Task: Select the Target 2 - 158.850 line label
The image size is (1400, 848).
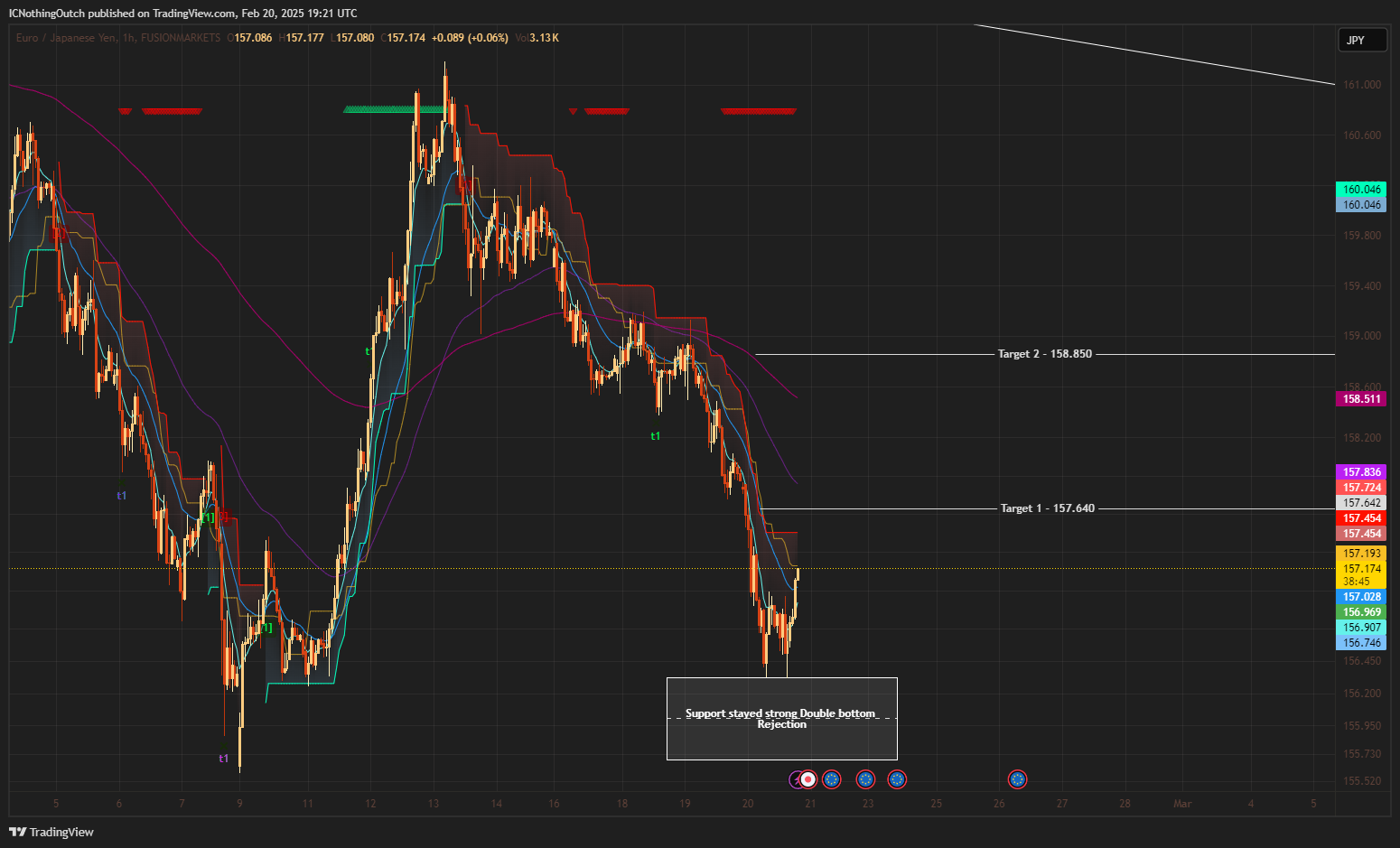Action: coord(1045,354)
